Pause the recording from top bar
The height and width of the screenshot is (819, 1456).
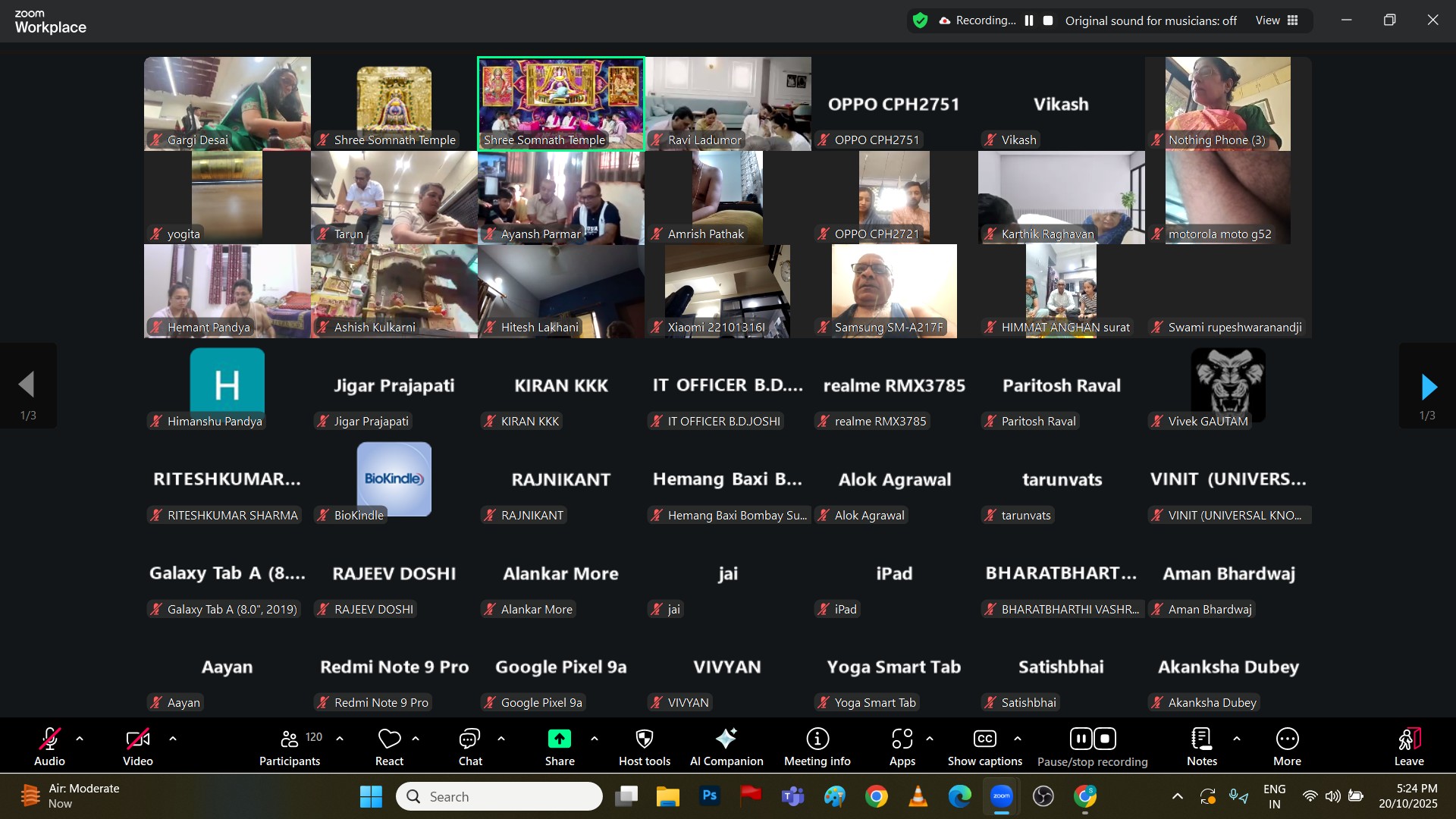coord(1029,20)
